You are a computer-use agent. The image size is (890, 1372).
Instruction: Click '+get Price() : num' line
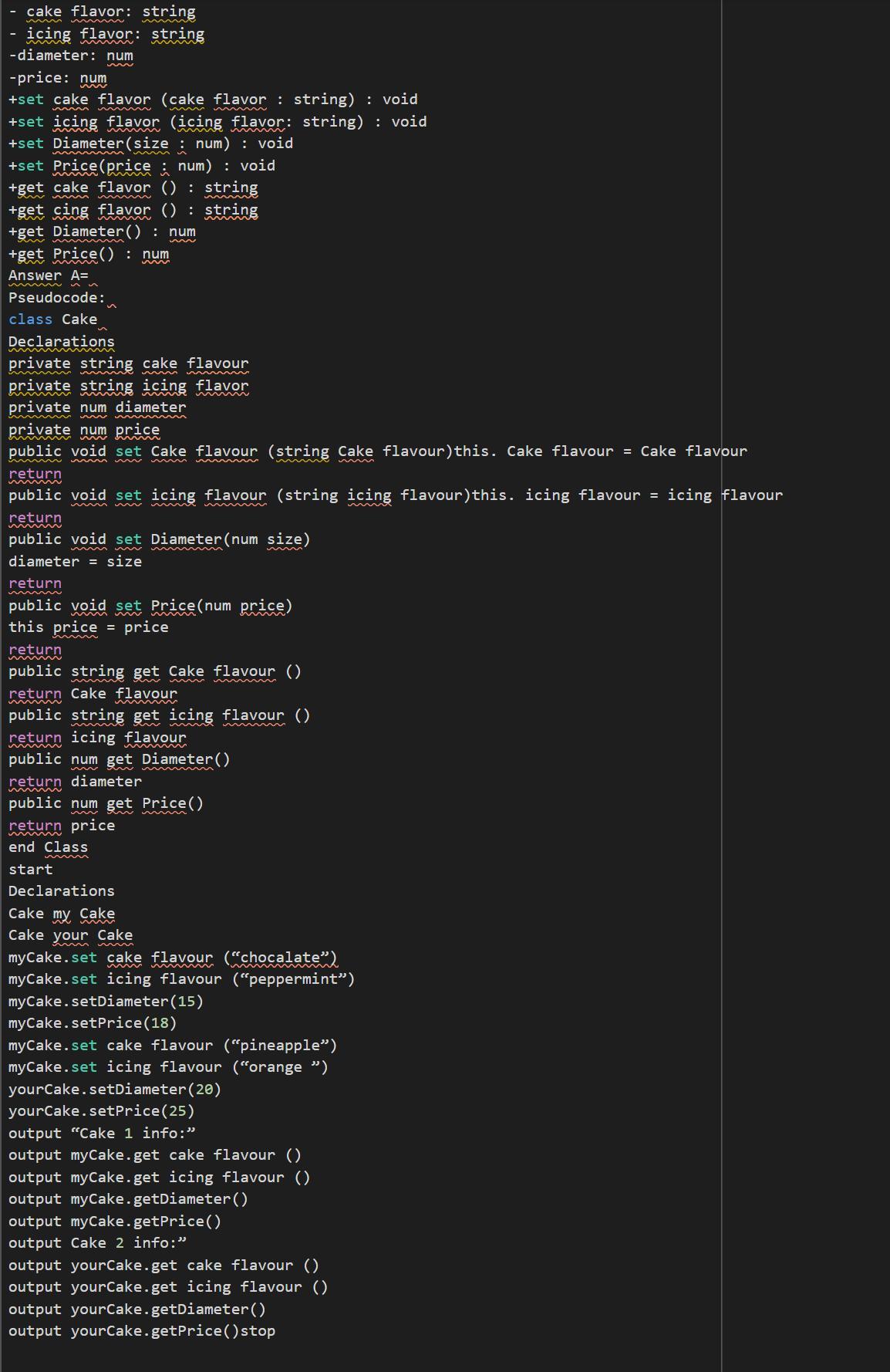point(89,254)
